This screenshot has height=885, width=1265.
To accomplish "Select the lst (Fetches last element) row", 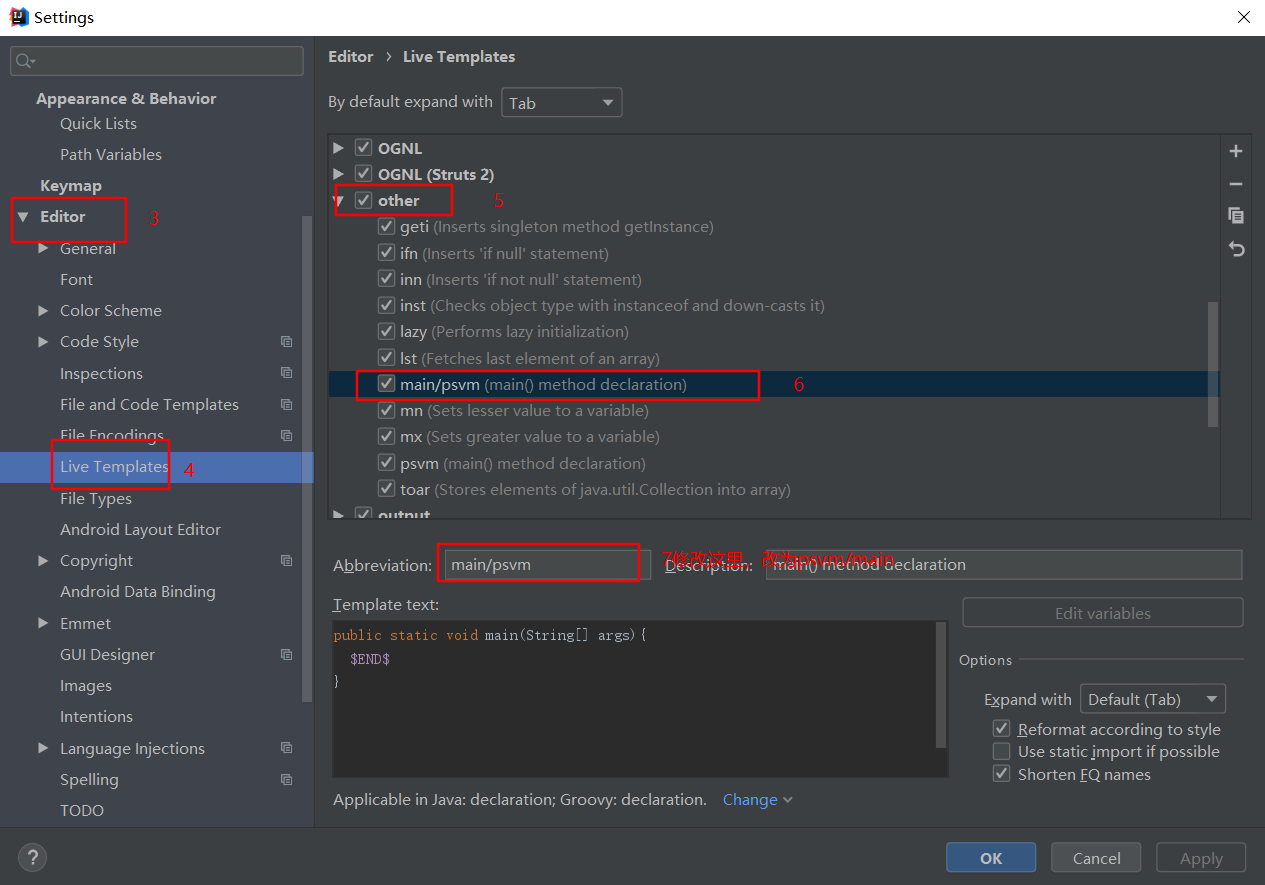I will click(774, 358).
